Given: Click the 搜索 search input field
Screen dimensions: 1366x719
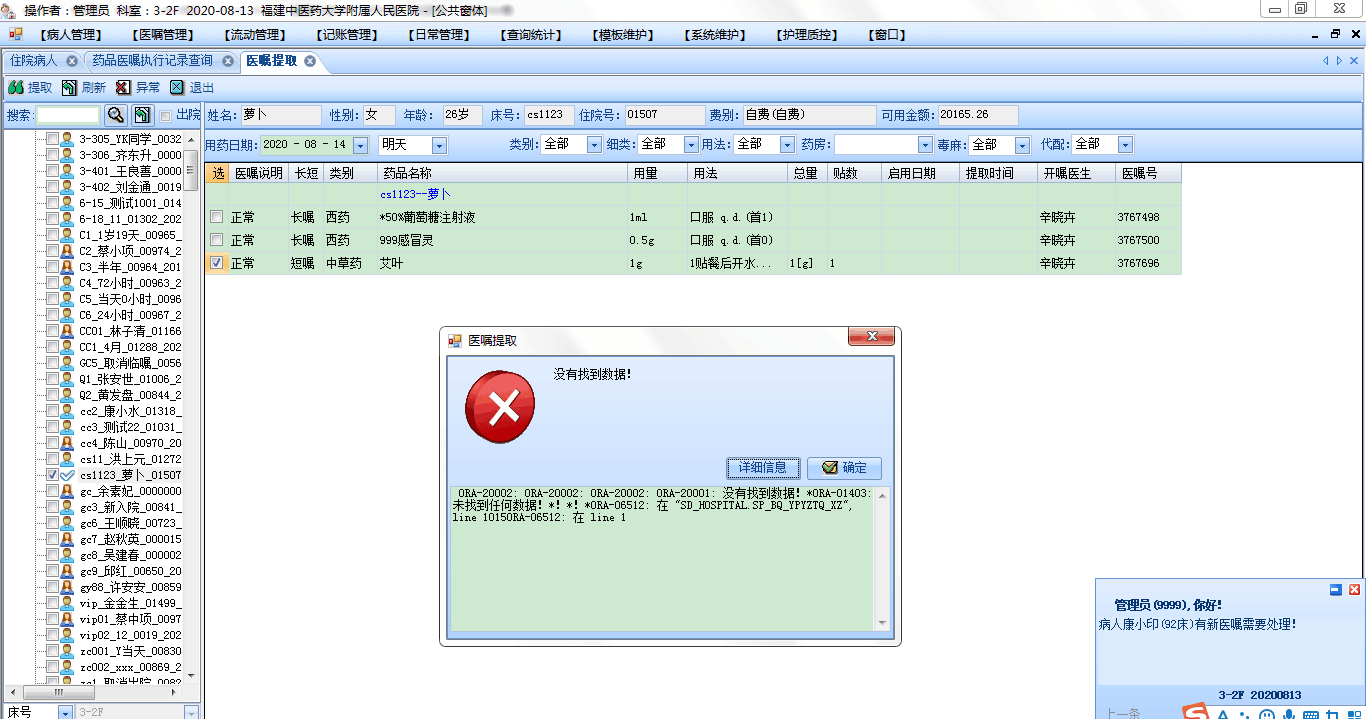Looking at the screenshot, I should click(x=68, y=115).
